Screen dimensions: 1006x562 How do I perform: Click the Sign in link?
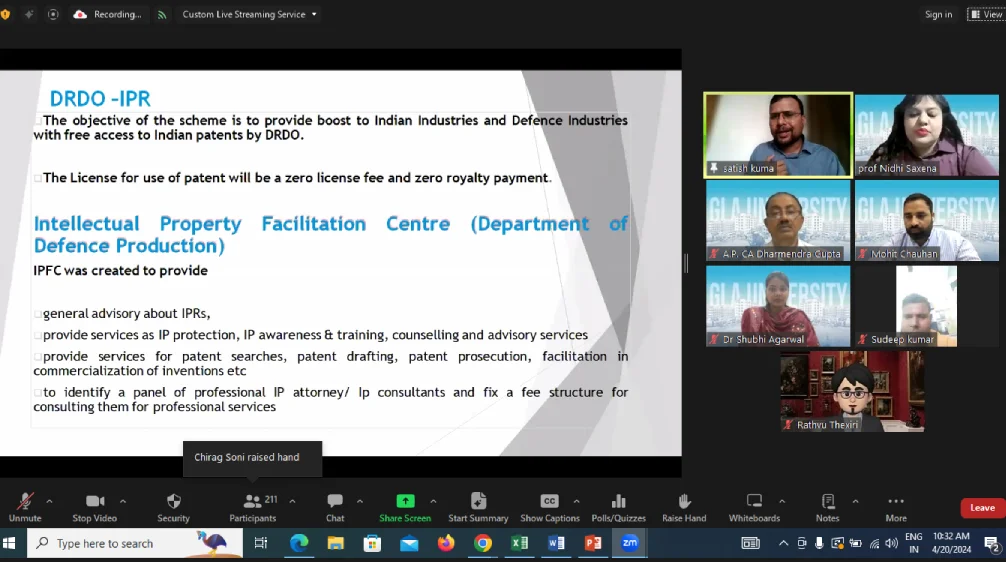(x=938, y=15)
